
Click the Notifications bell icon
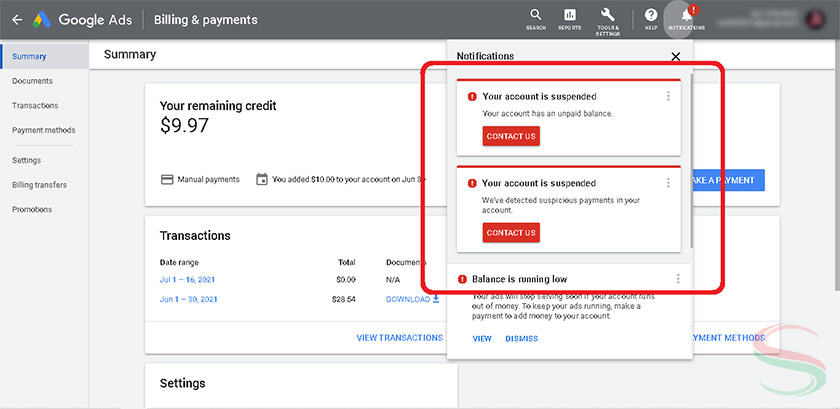click(x=686, y=16)
